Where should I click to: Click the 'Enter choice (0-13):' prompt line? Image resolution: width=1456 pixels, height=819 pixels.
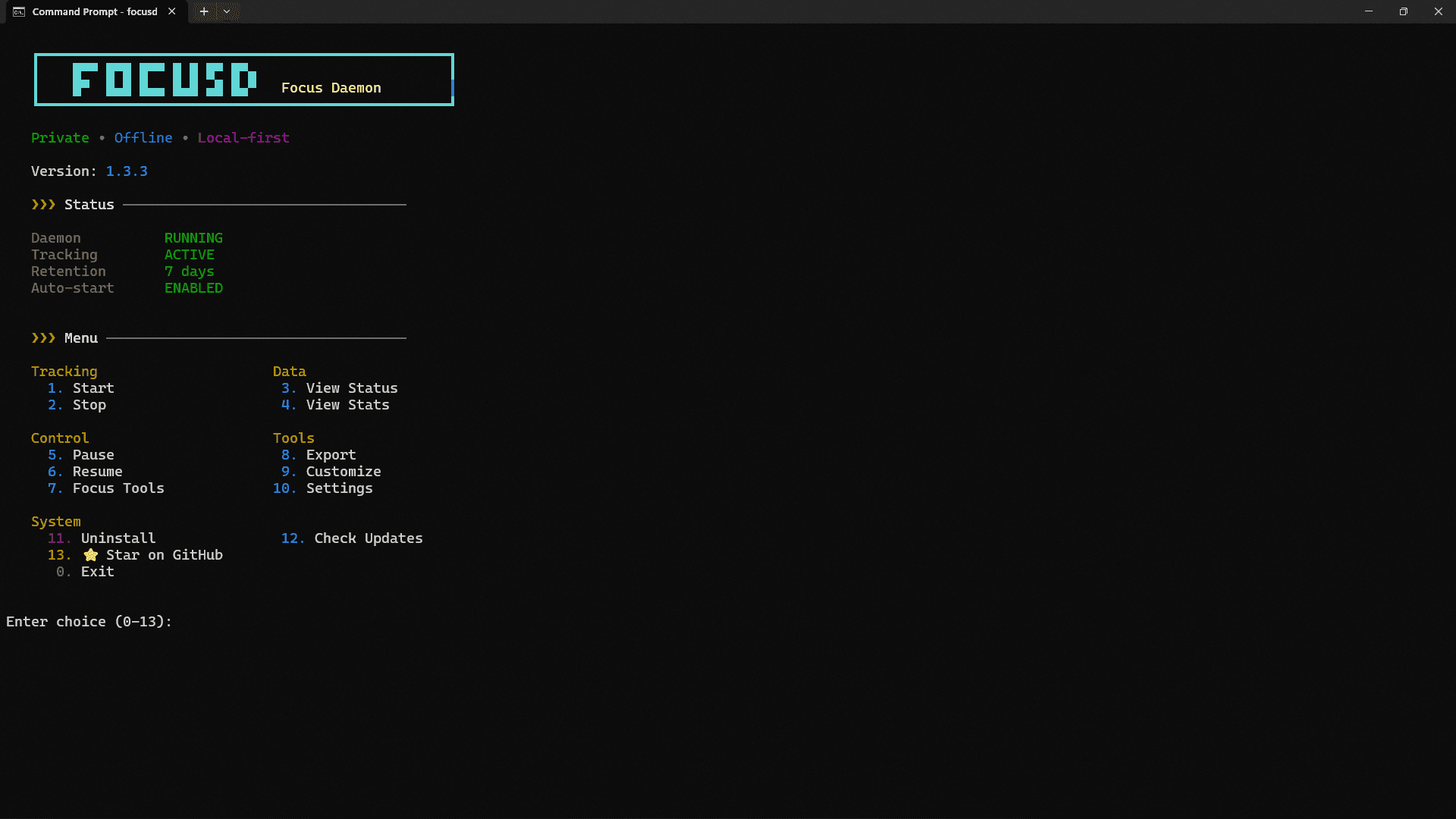point(89,622)
